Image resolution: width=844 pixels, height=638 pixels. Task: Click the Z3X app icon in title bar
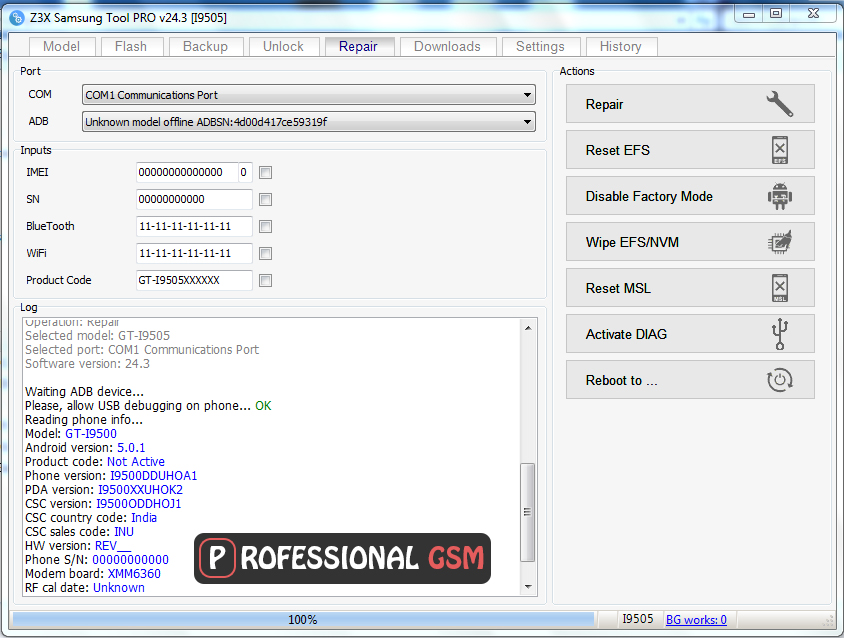17,18
